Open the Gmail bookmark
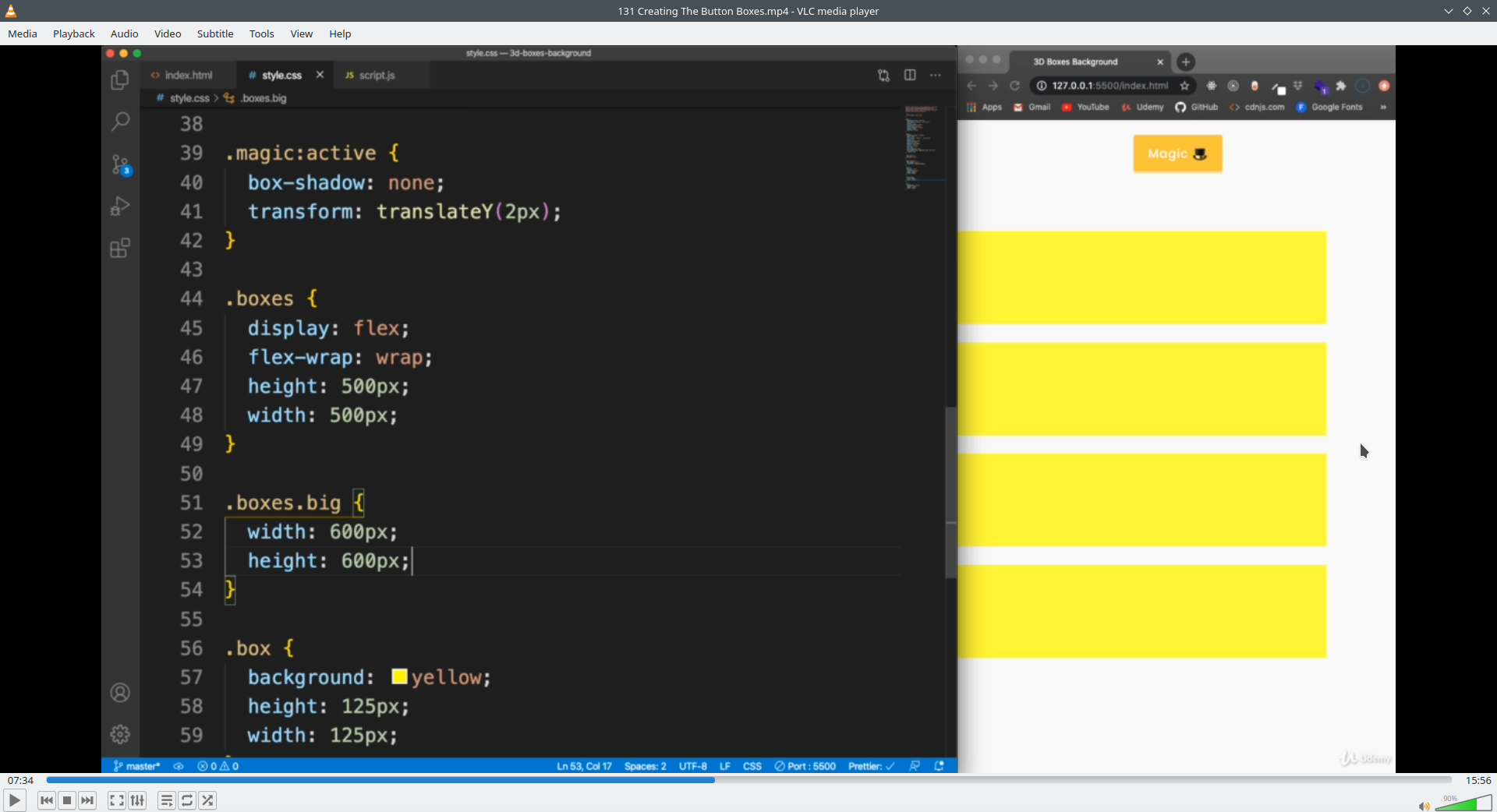1497x812 pixels. [x=1032, y=108]
